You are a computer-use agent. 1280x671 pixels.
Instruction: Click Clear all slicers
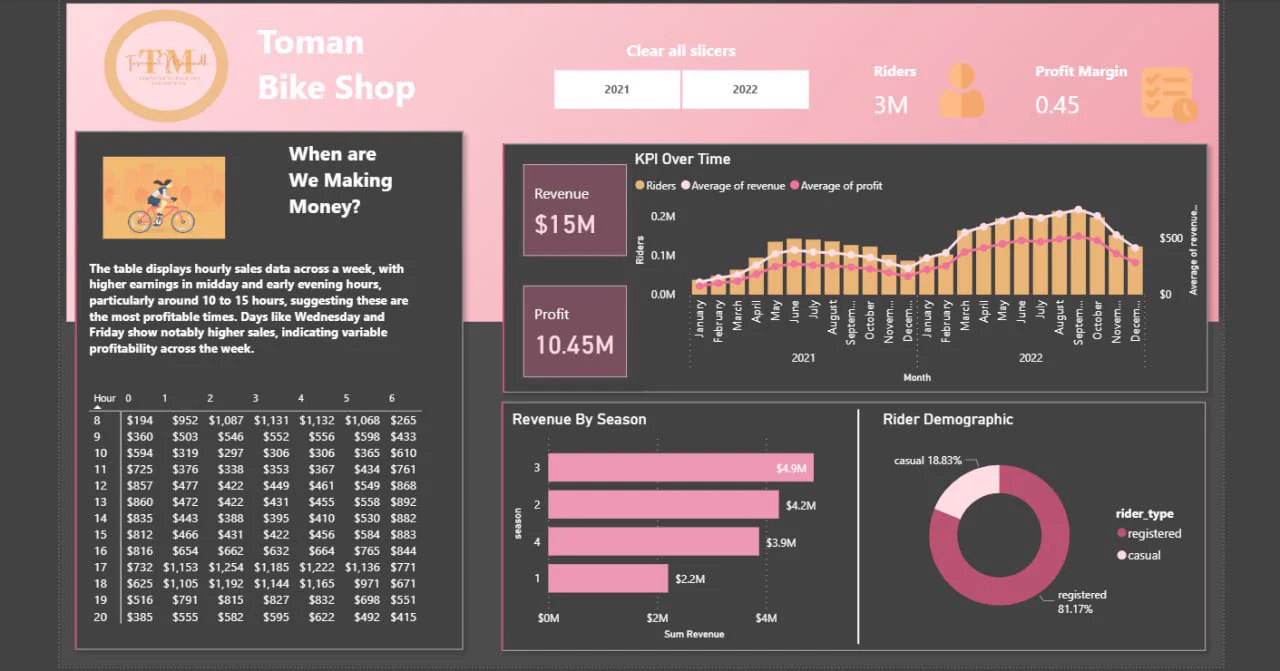pos(681,51)
